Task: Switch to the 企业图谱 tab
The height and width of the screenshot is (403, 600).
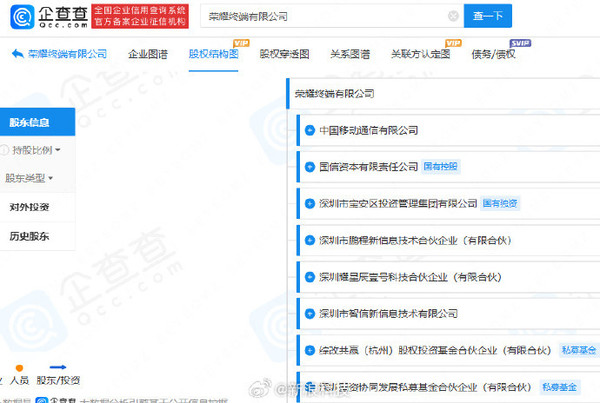Action: (x=148, y=54)
